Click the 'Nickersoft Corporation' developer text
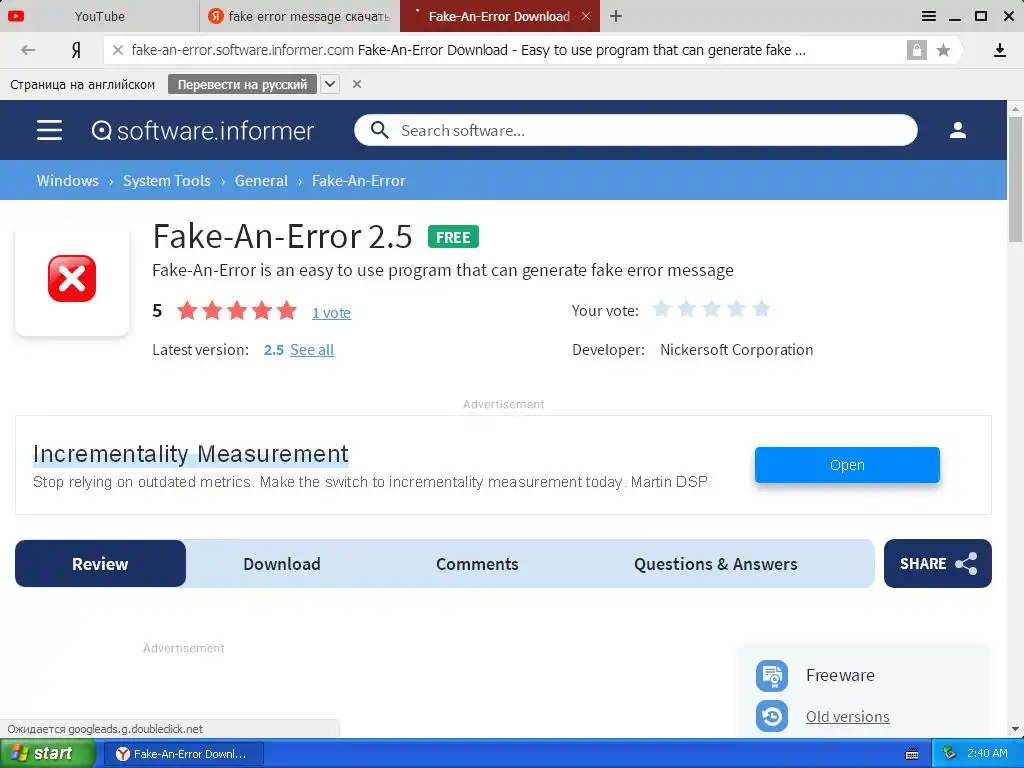The width and height of the screenshot is (1024, 768). pyautogui.click(x=736, y=350)
